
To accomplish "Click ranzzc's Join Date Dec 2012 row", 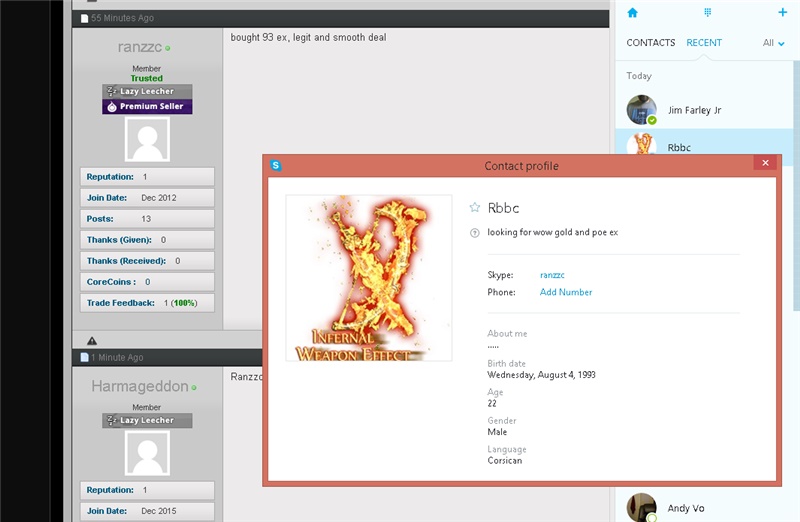I will [147, 197].
